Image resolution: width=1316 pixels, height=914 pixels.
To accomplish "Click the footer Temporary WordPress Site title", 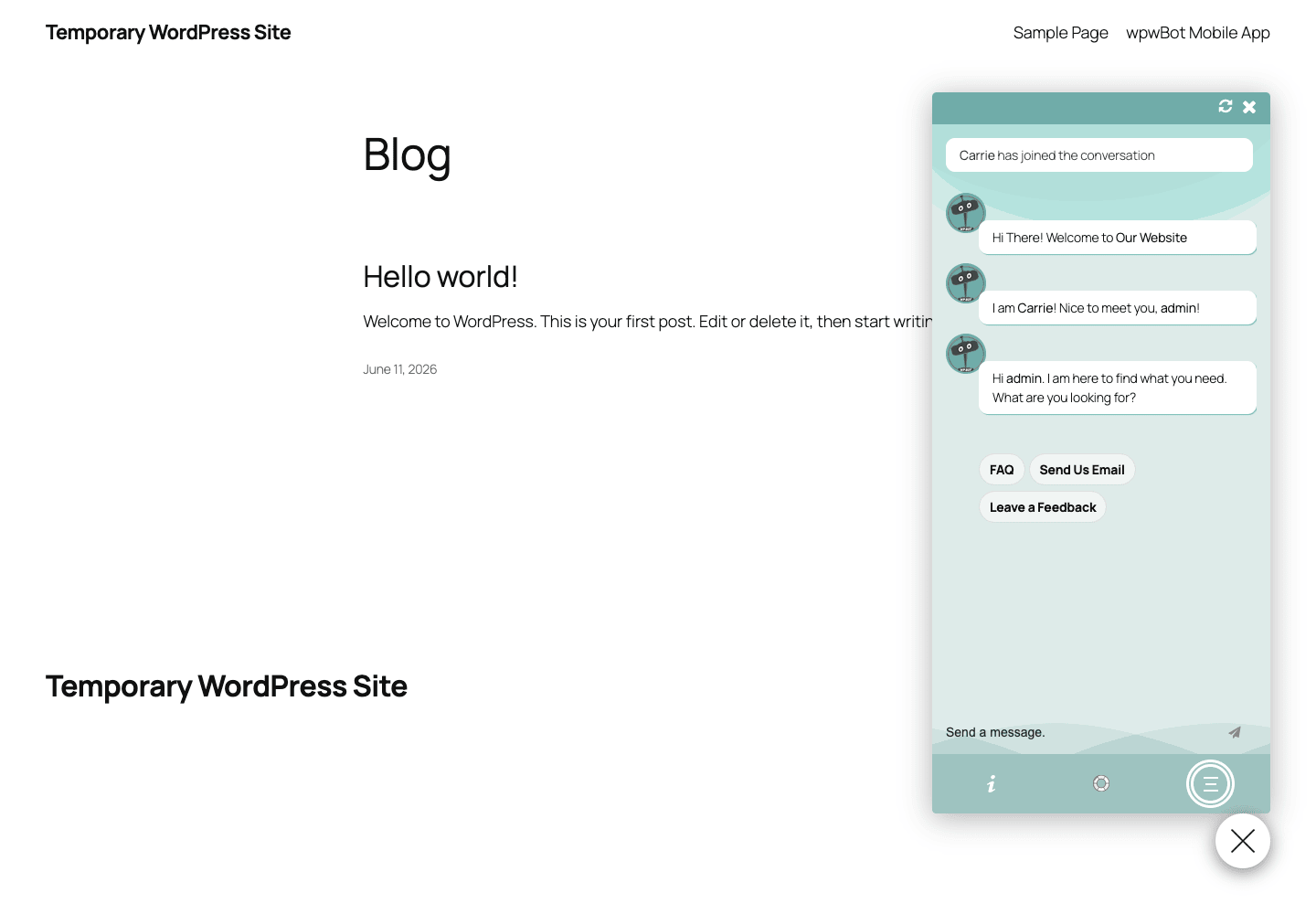I will [227, 686].
